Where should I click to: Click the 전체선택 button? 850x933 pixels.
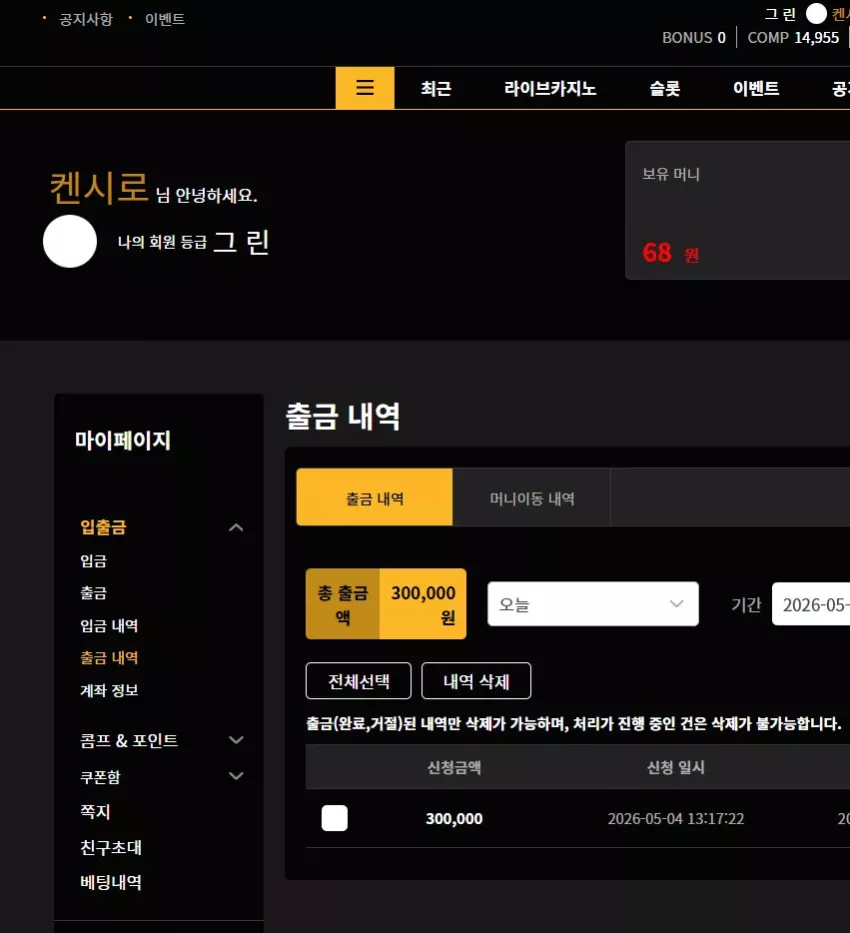point(359,681)
